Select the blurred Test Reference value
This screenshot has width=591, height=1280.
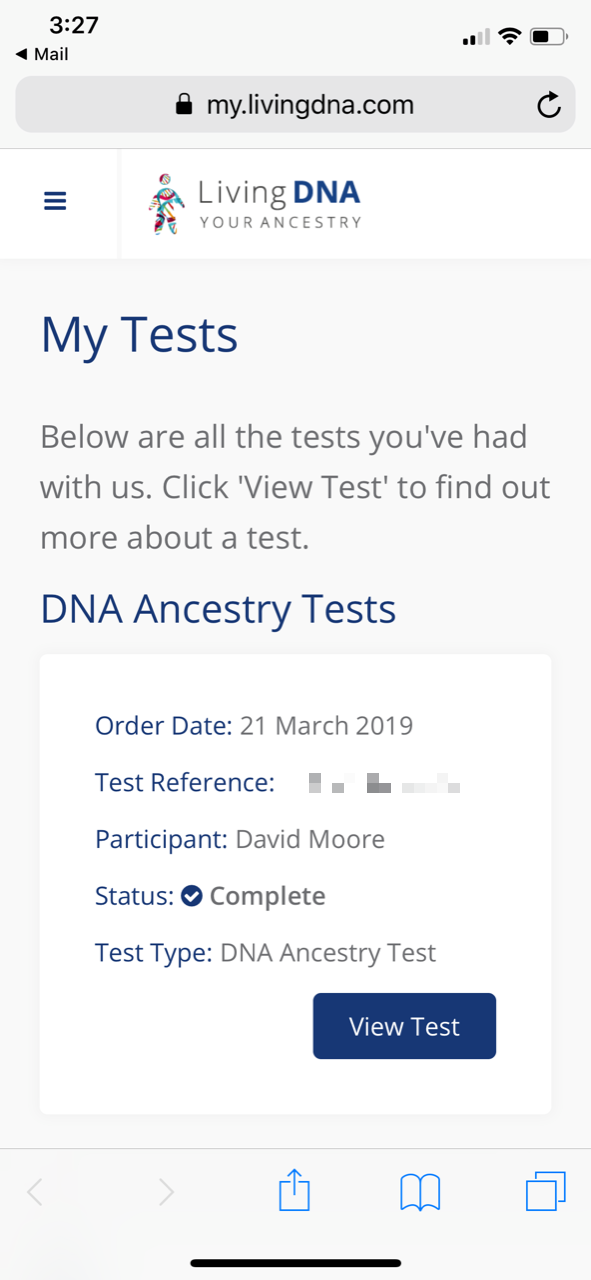click(380, 784)
